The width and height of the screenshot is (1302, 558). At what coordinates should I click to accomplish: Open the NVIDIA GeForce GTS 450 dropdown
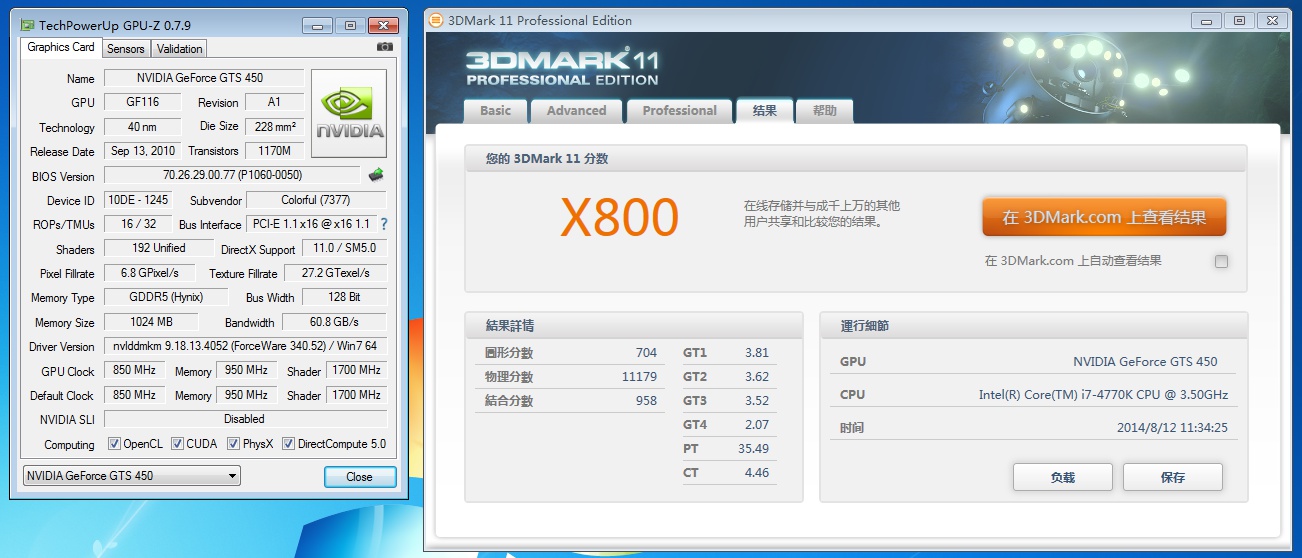coord(131,476)
